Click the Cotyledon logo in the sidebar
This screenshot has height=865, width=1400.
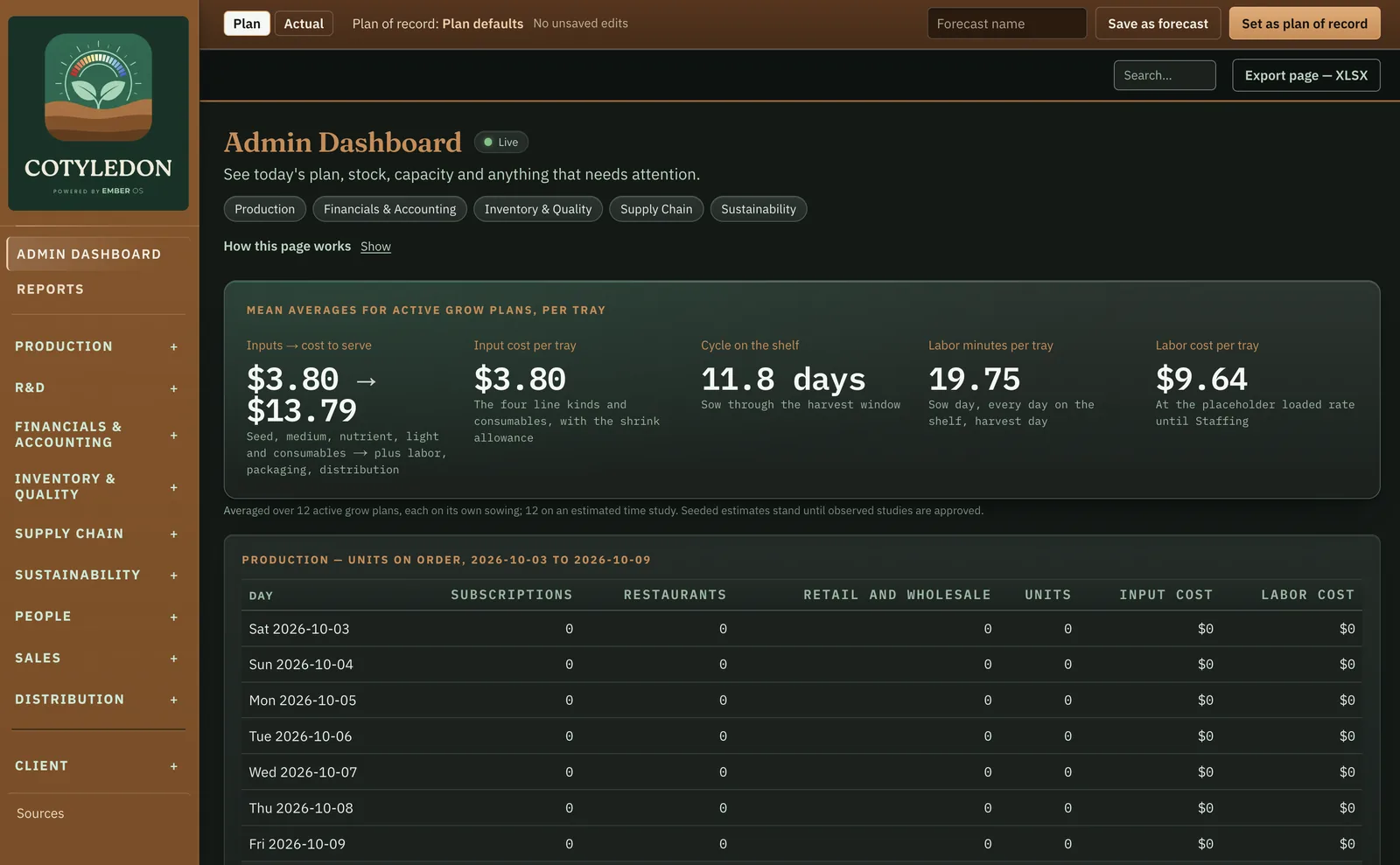[98, 113]
